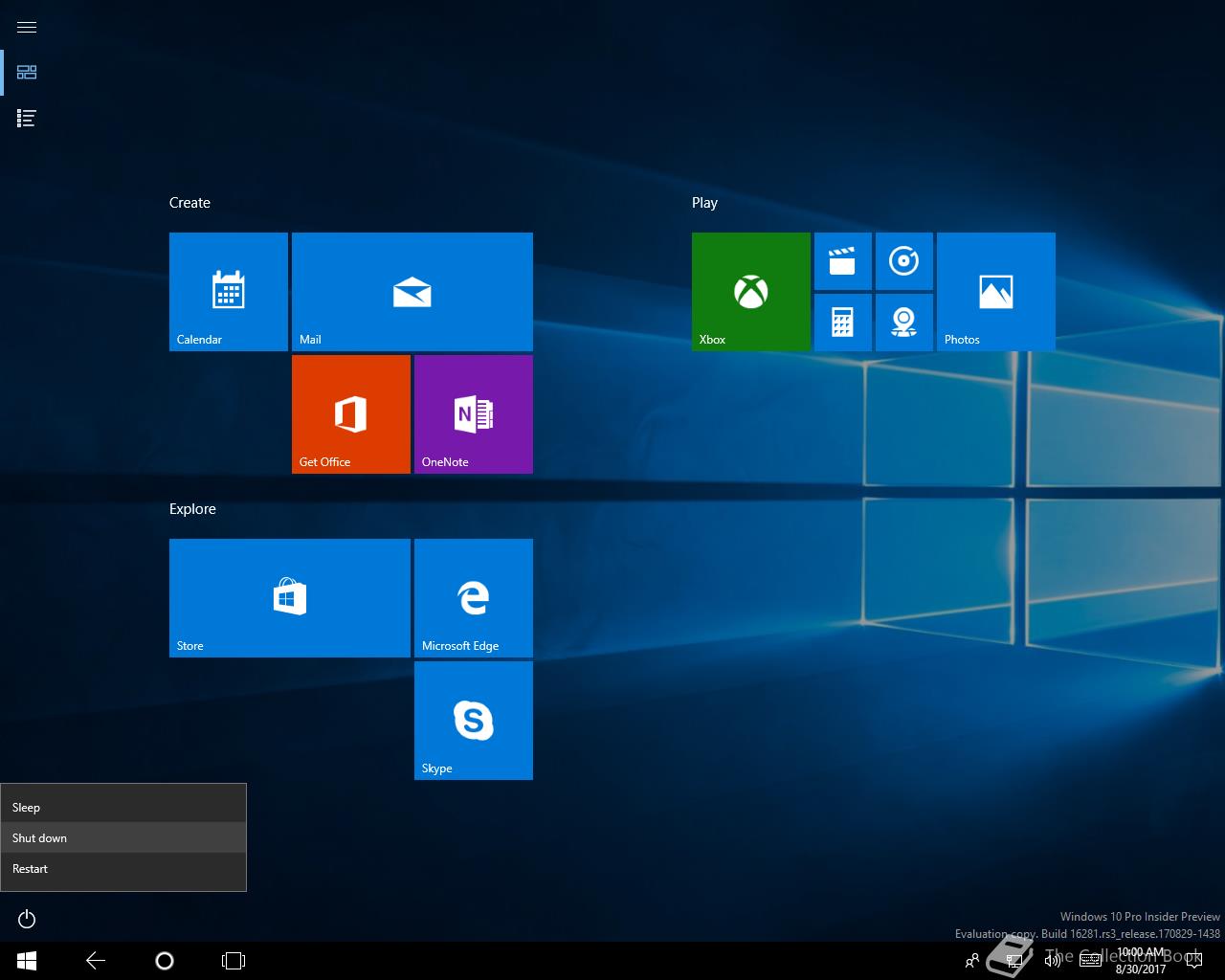Viewport: 1225px width, 980px height.
Task: Open the Groove Music small tile
Action: click(x=903, y=261)
